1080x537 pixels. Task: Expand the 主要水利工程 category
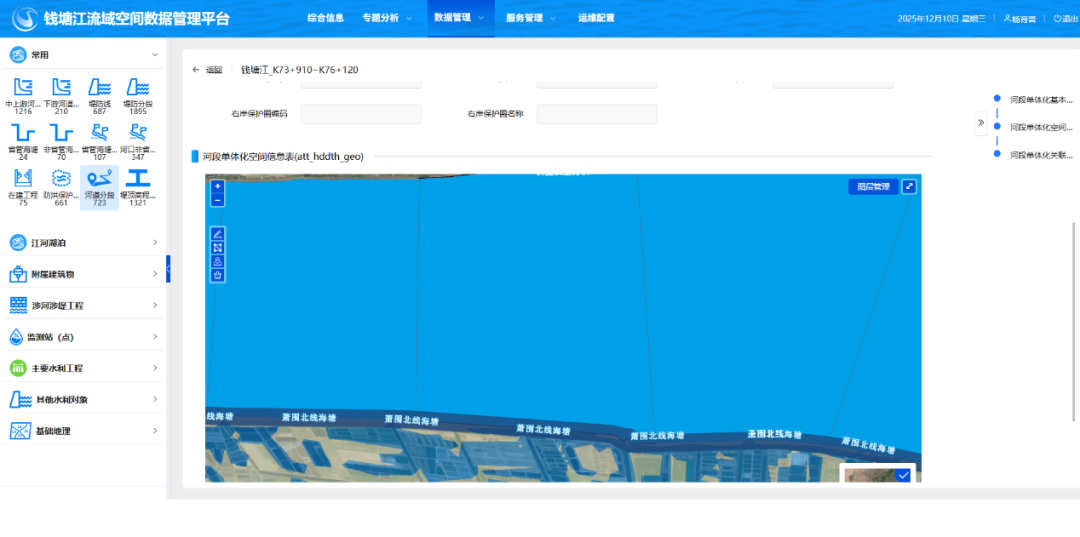pos(83,368)
